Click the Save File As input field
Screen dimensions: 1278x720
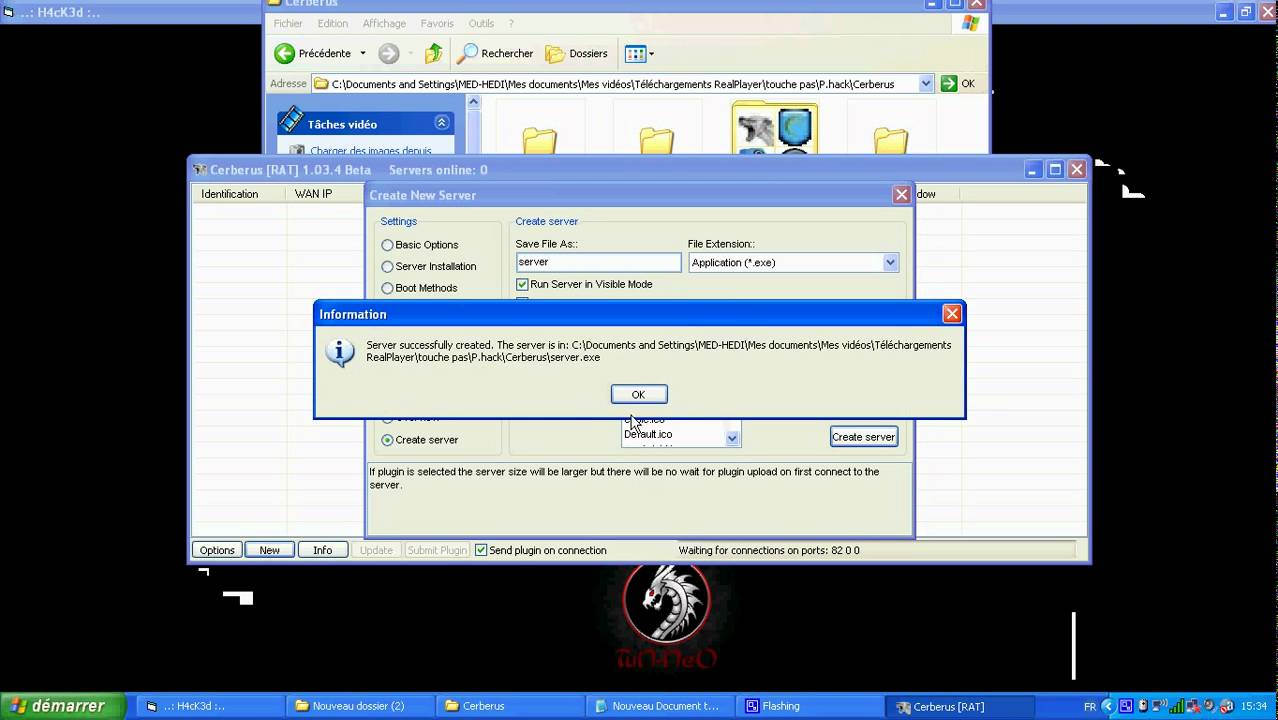pyautogui.click(x=598, y=262)
